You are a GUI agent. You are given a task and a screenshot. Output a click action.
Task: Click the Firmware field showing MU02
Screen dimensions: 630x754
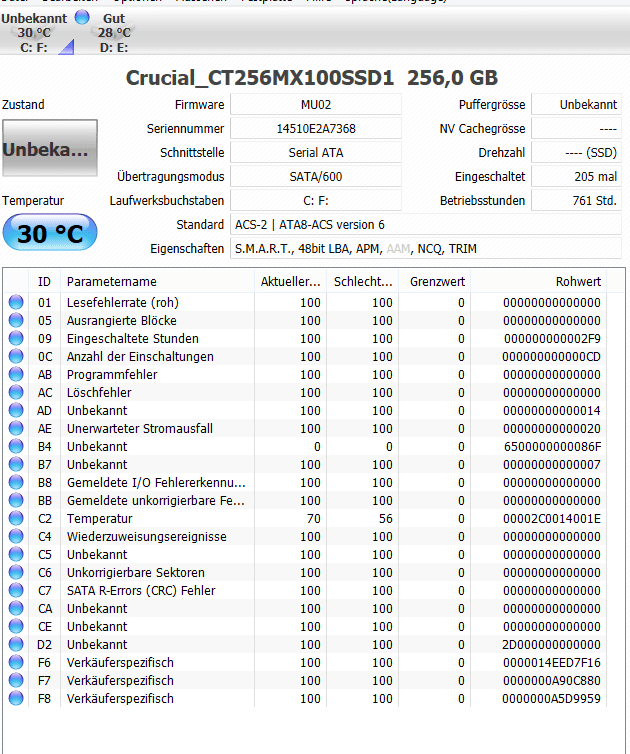(x=316, y=104)
